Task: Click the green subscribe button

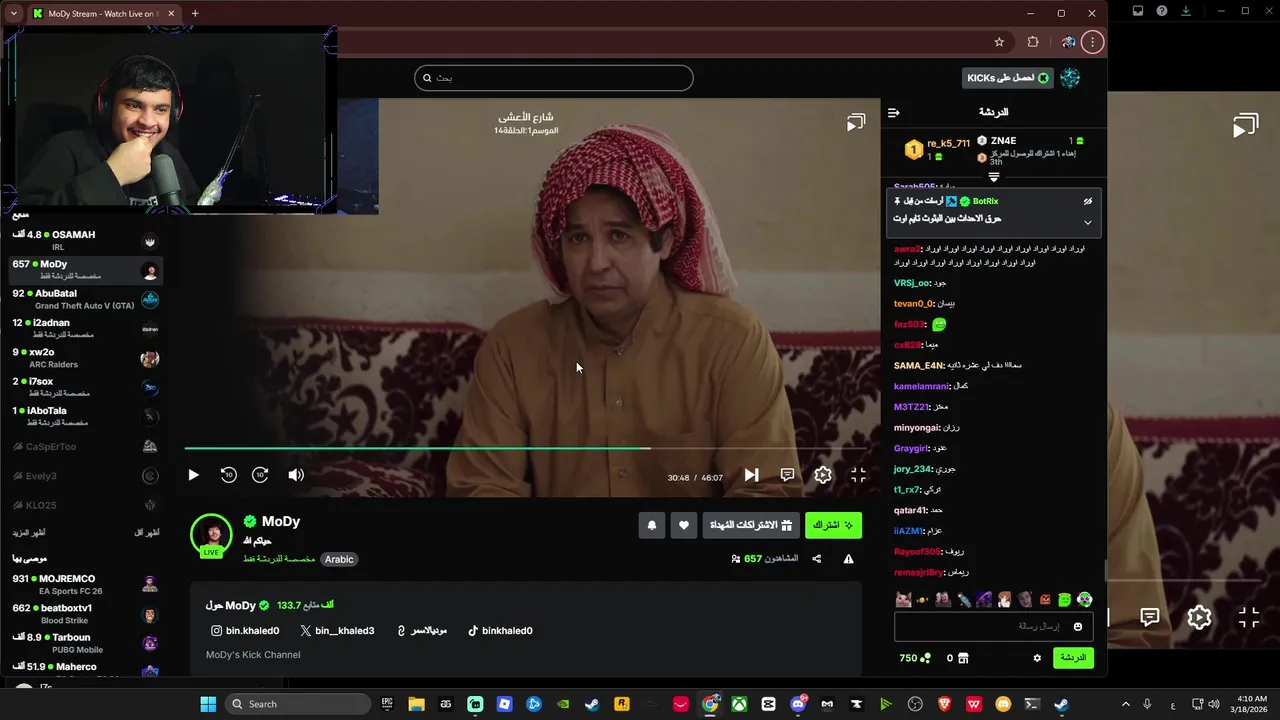Action: (833, 525)
